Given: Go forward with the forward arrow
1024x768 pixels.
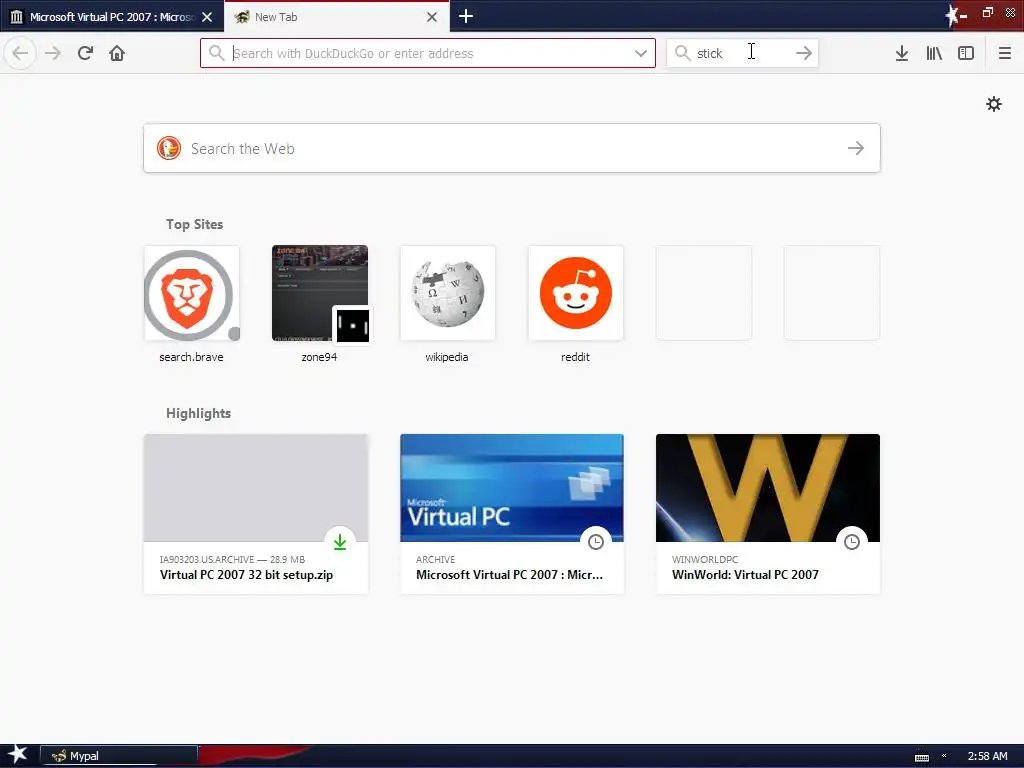Looking at the screenshot, I should click(x=53, y=53).
